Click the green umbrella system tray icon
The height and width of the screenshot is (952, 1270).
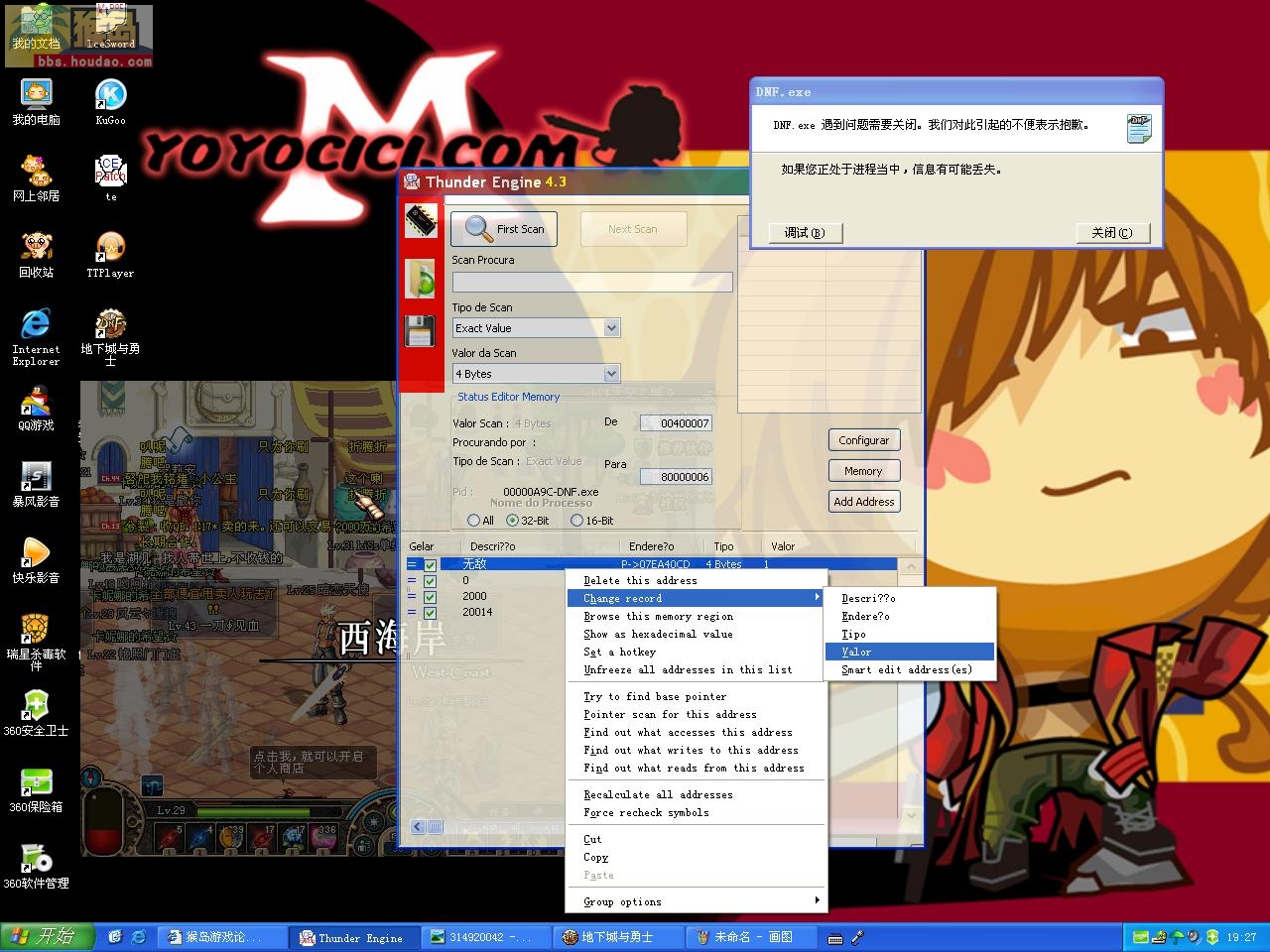(x=1178, y=936)
